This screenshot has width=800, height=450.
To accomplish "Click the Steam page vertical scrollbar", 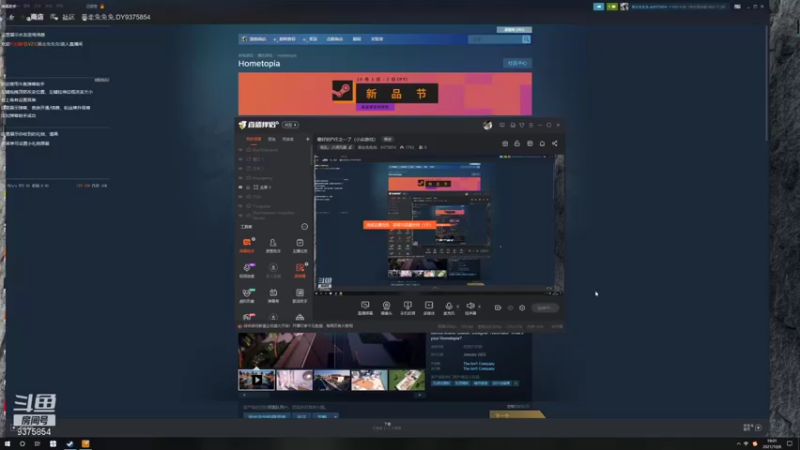I will [x=766, y=84].
